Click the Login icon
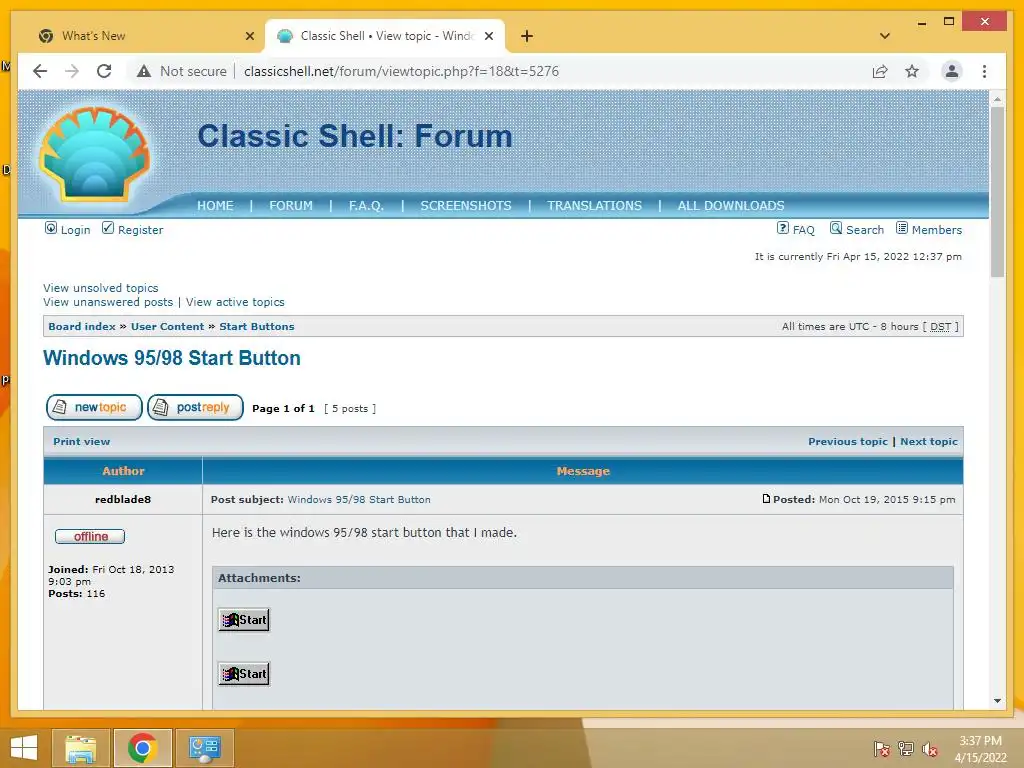 [50, 228]
